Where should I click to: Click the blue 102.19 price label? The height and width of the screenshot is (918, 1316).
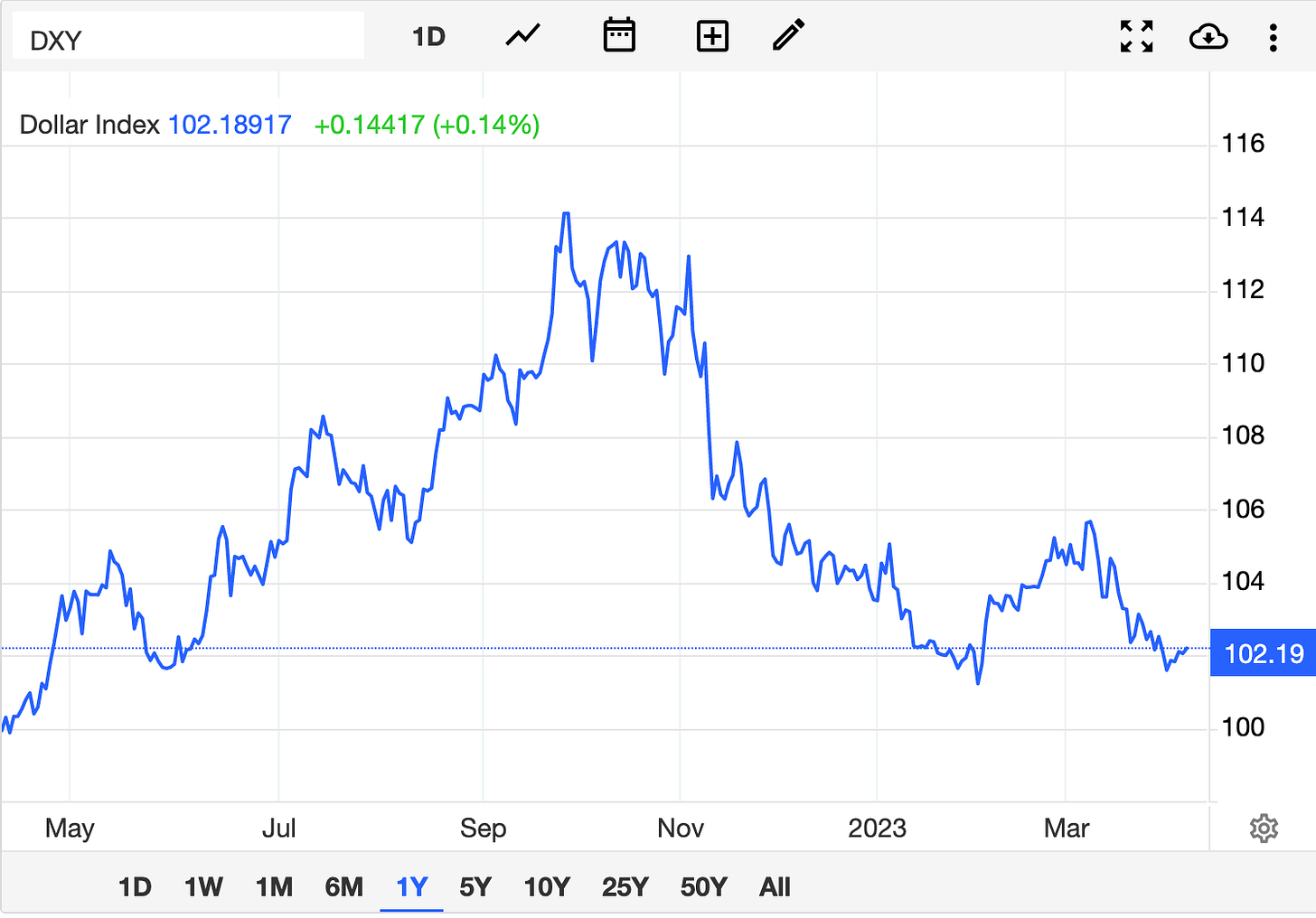[x=1263, y=653]
